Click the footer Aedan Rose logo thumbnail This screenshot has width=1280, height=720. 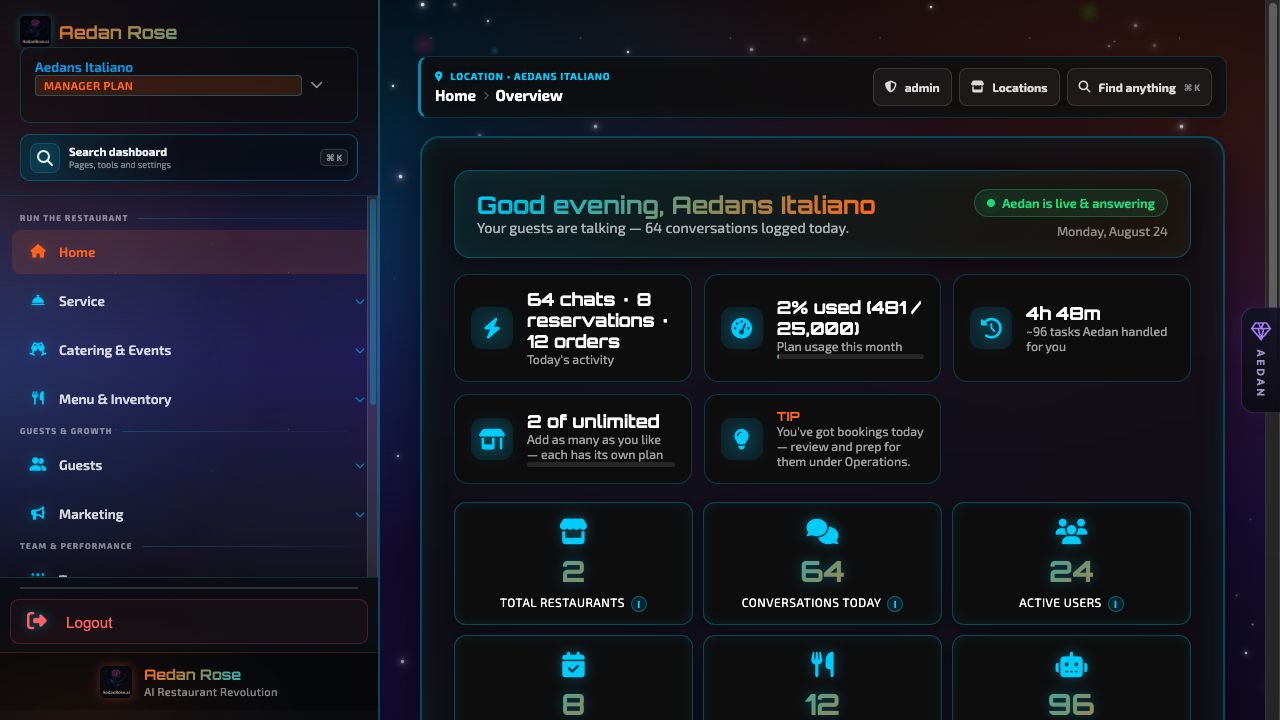116,682
